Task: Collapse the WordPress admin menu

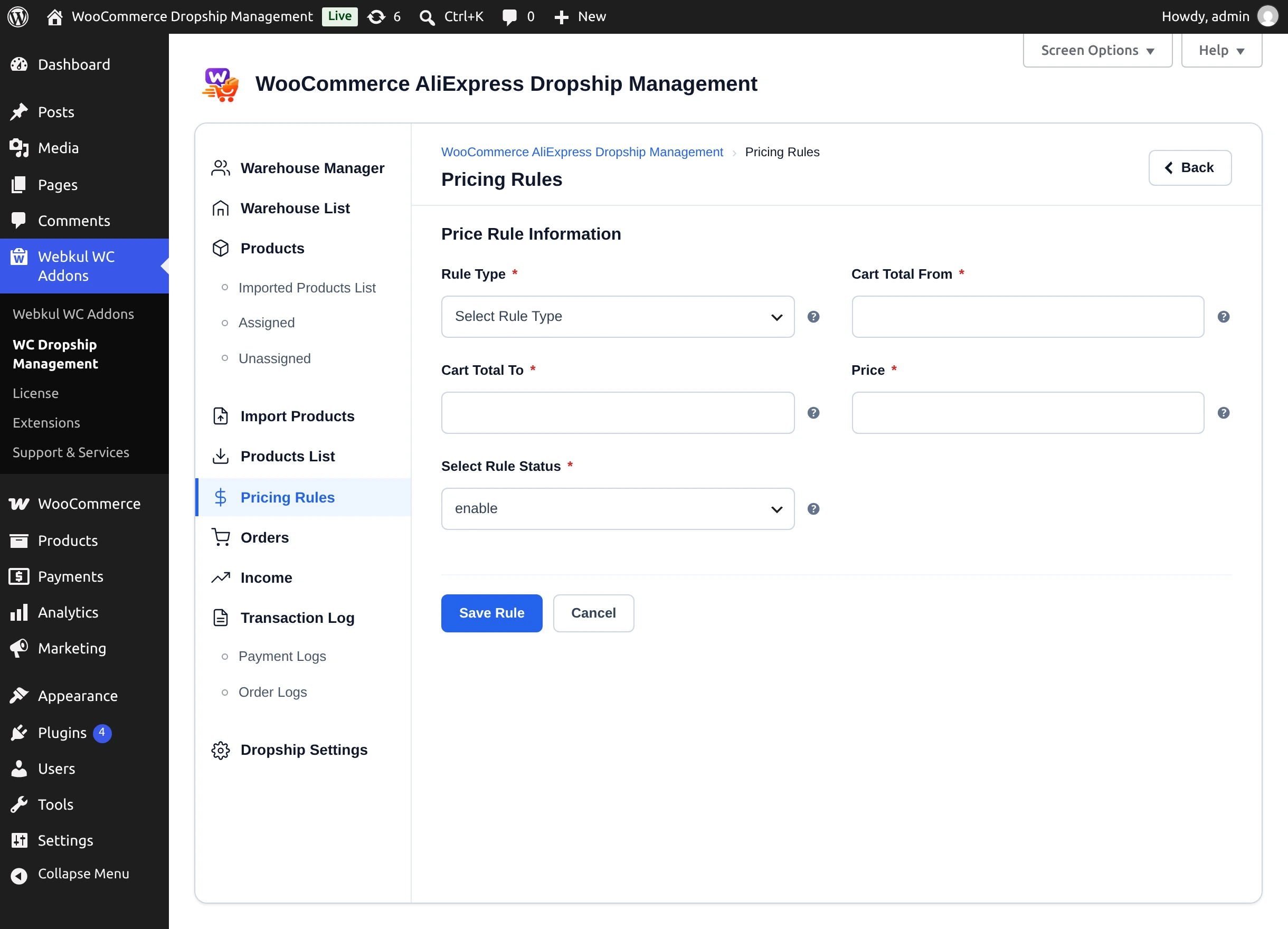Action: click(x=84, y=875)
